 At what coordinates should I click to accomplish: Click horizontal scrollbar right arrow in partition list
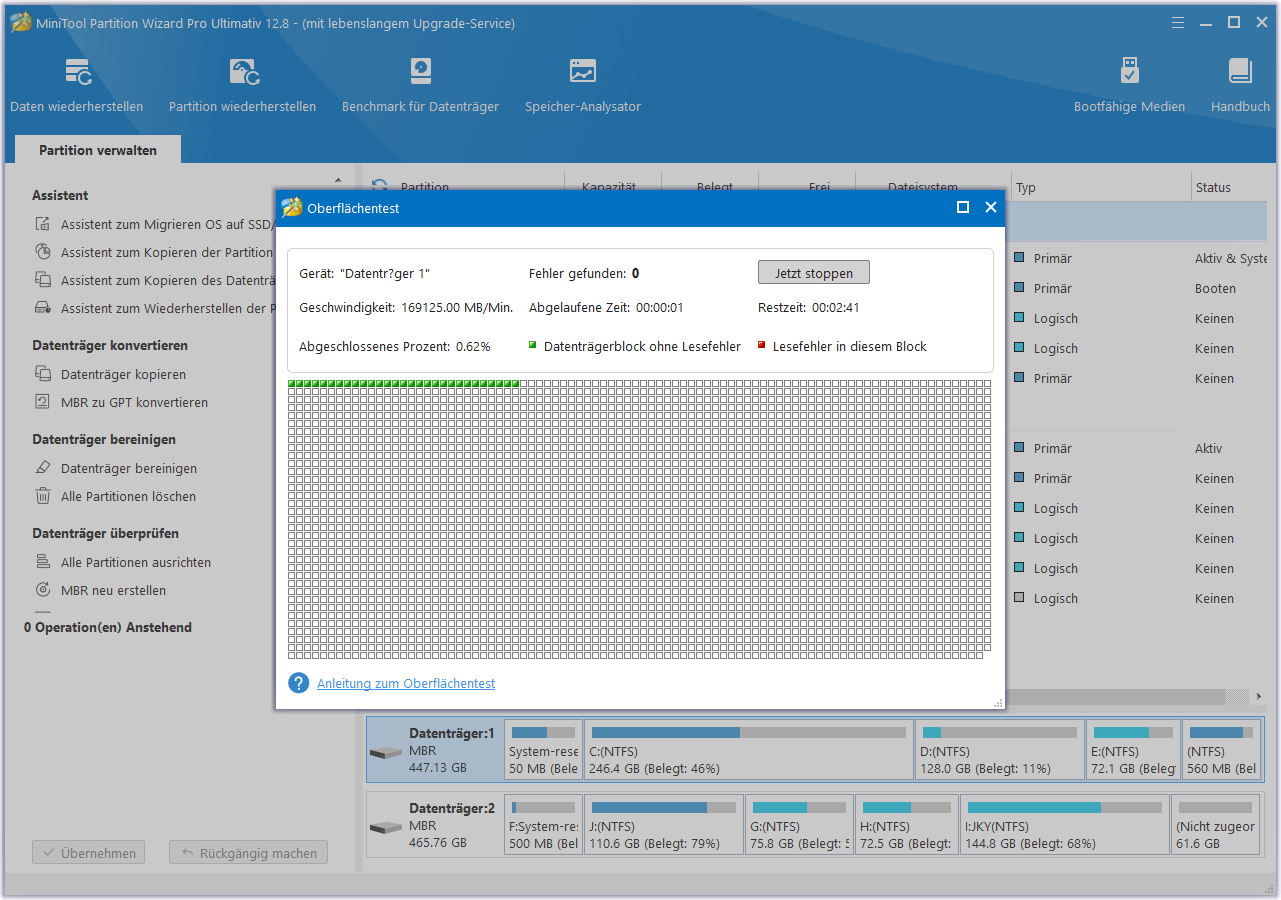[1259, 696]
